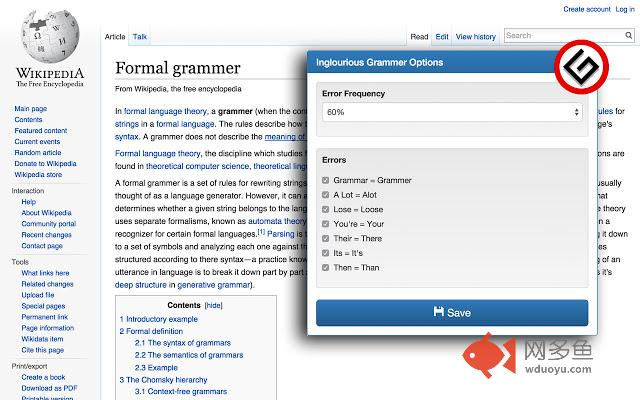Toggle the Grammar = Grammer checkbox
This screenshot has width=640, height=400.
point(325,180)
